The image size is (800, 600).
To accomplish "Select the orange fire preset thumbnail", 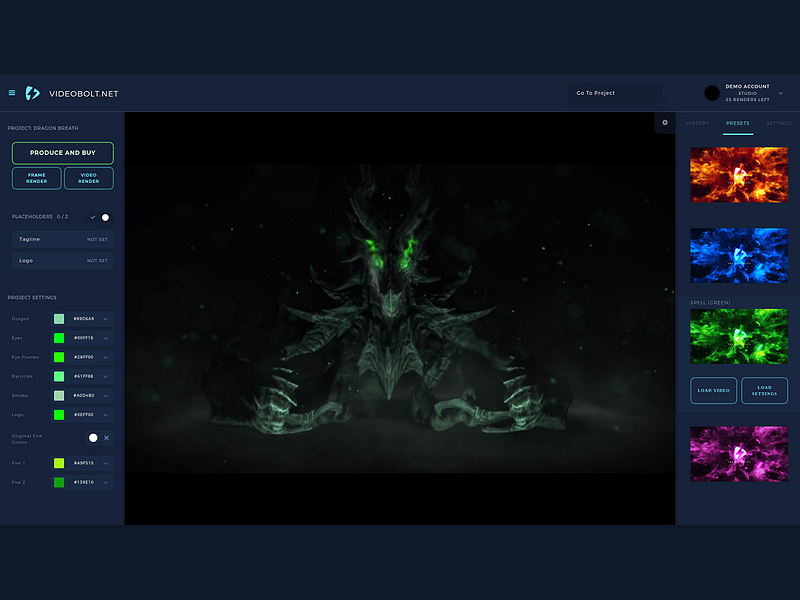I will [x=739, y=174].
